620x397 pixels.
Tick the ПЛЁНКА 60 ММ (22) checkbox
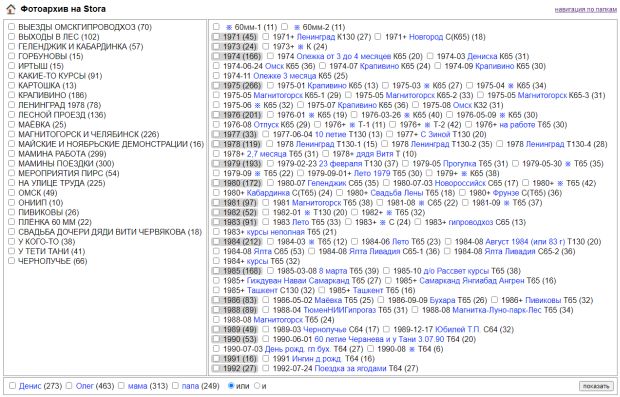11,222
